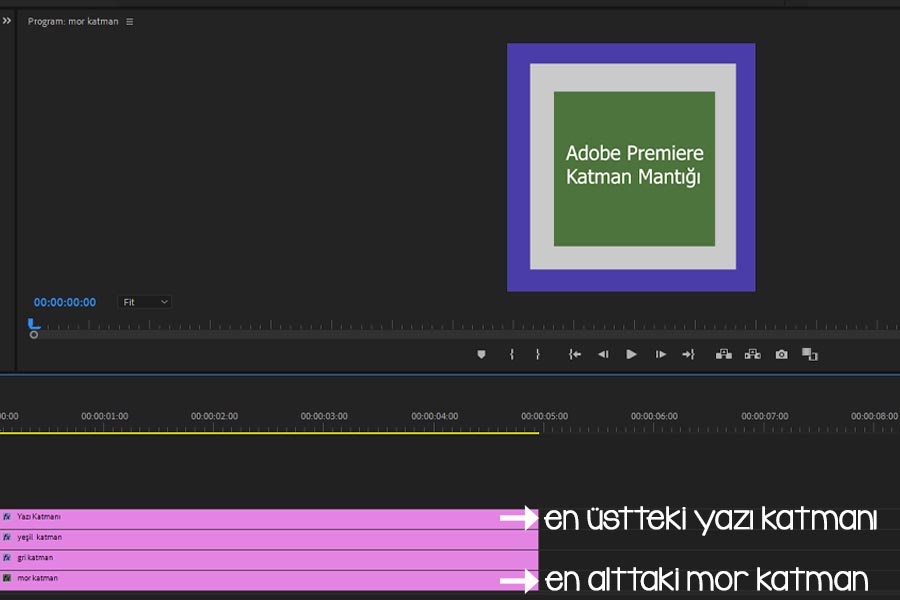
Task: Click the blue playhead timecode 00:00:00:00
Action: coord(65,302)
